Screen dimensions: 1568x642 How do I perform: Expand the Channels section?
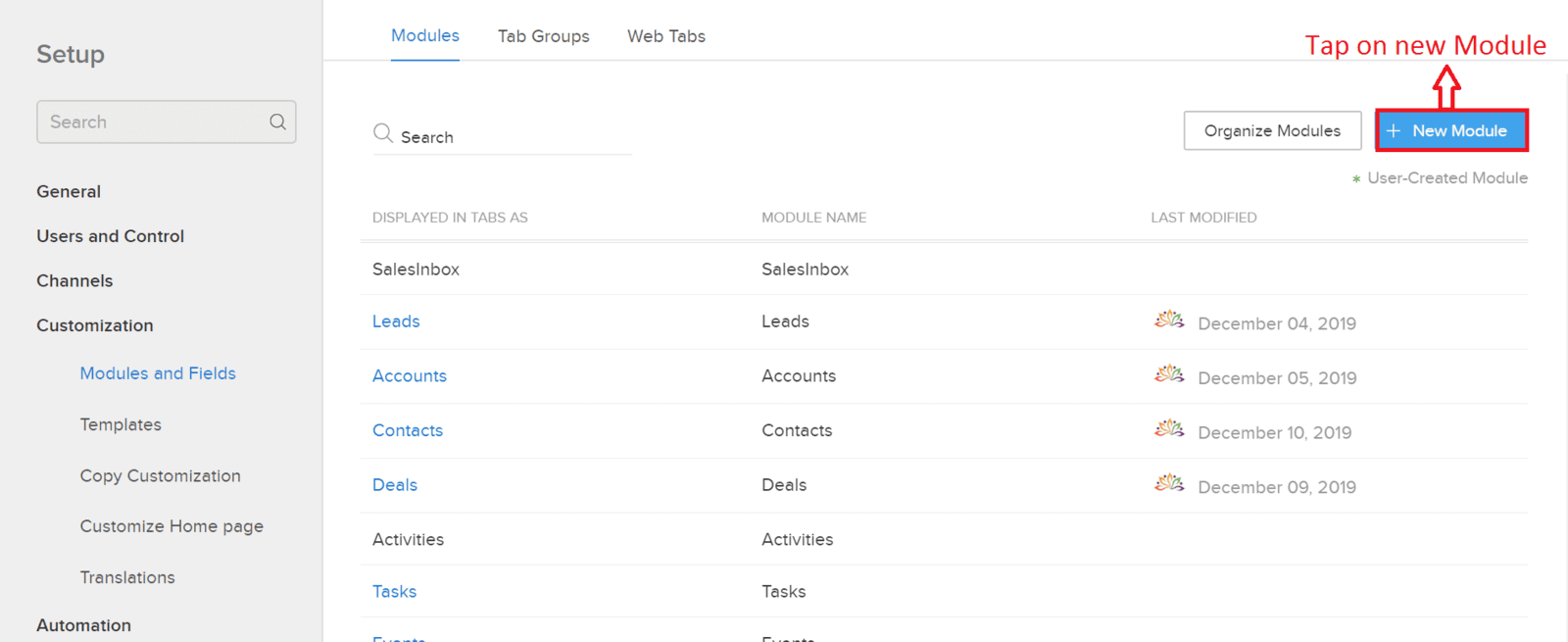pos(74,280)
